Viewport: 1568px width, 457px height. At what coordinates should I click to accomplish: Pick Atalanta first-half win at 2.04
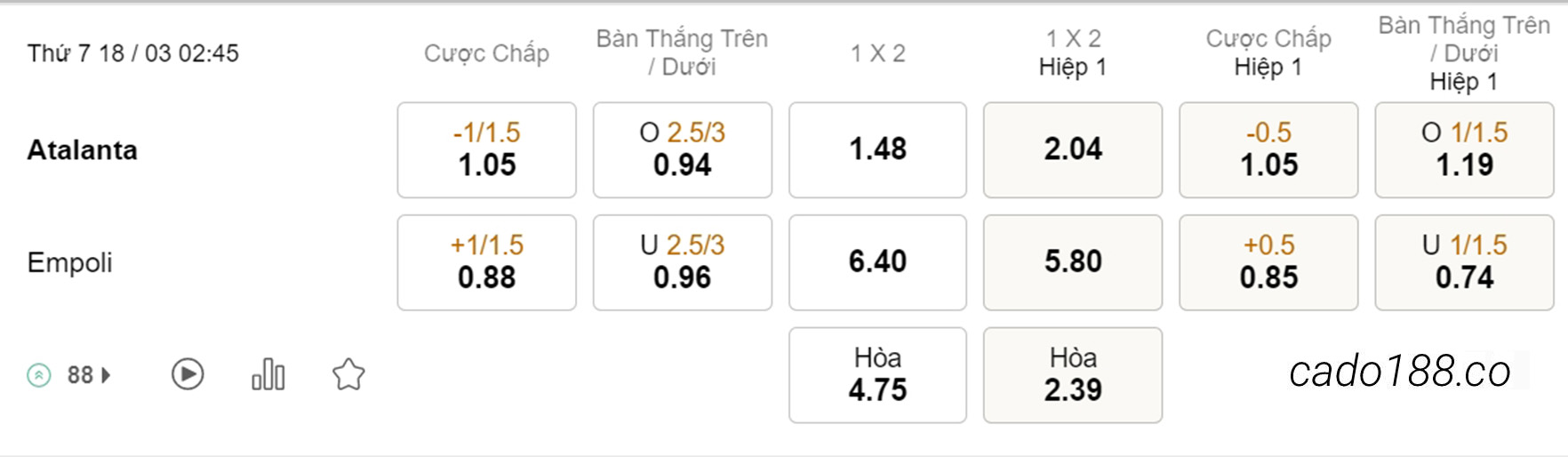[x=1073, y=149]
